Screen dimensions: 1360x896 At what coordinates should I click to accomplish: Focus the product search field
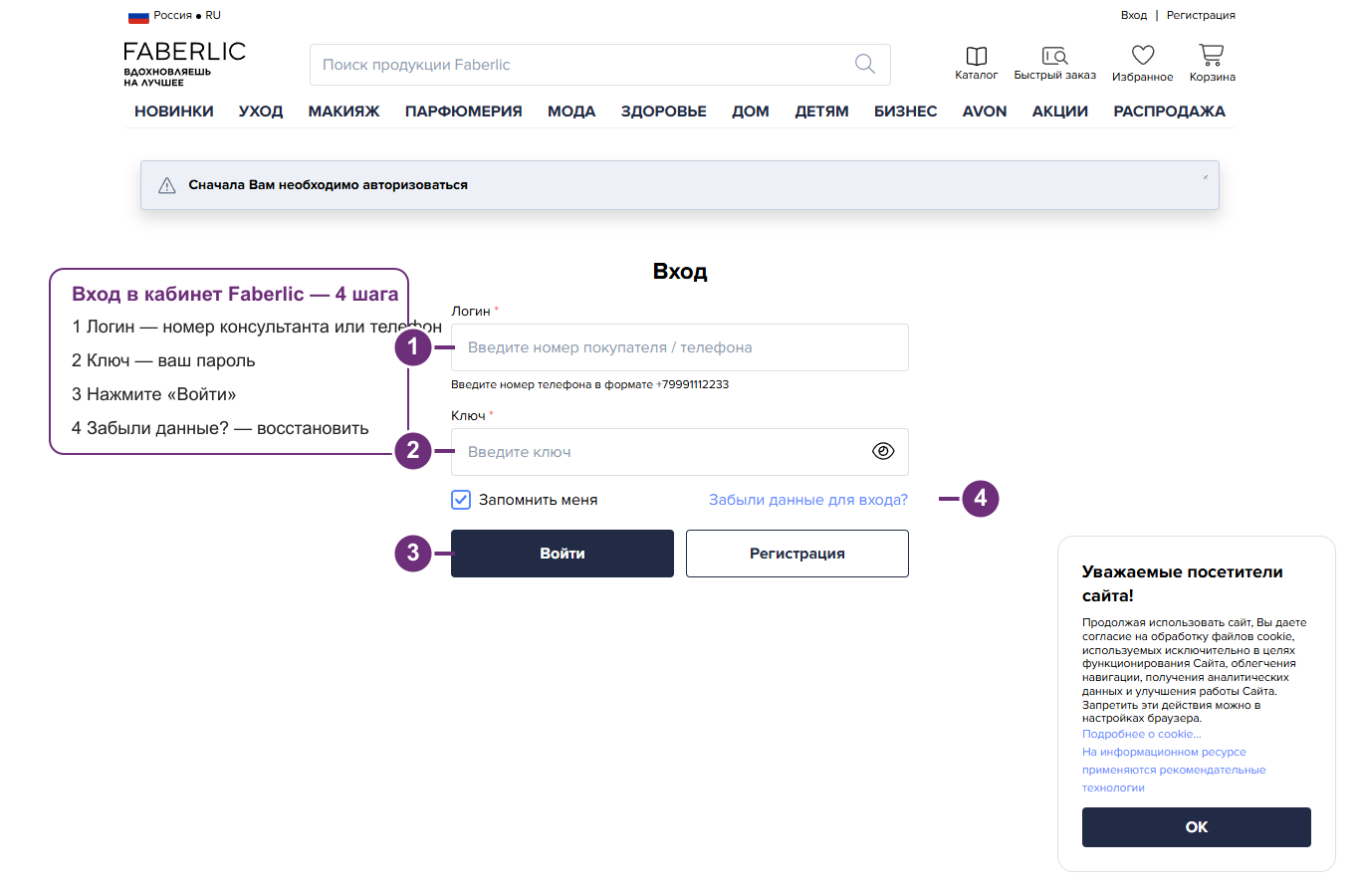(600, 65)
